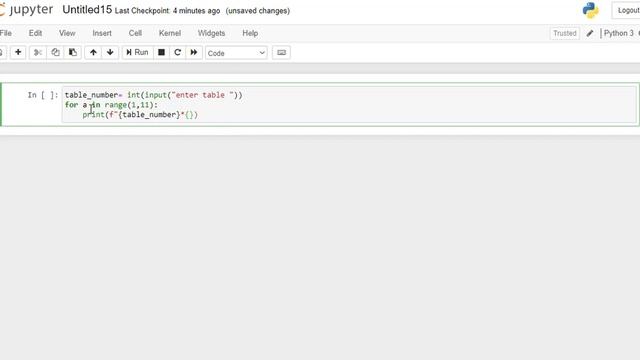The image size is (640, 360).
Task: Click the Last Checkpoint status text
Action: [x=167, y=11]
